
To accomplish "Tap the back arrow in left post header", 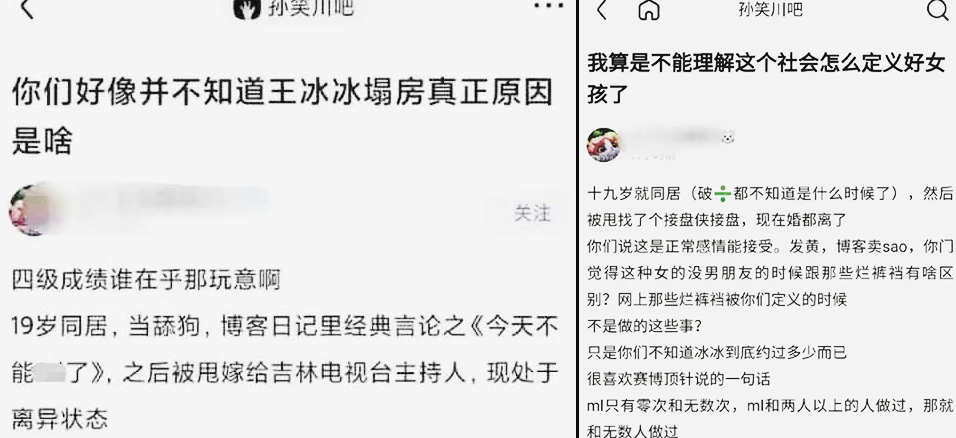I will tap(26, 9).
